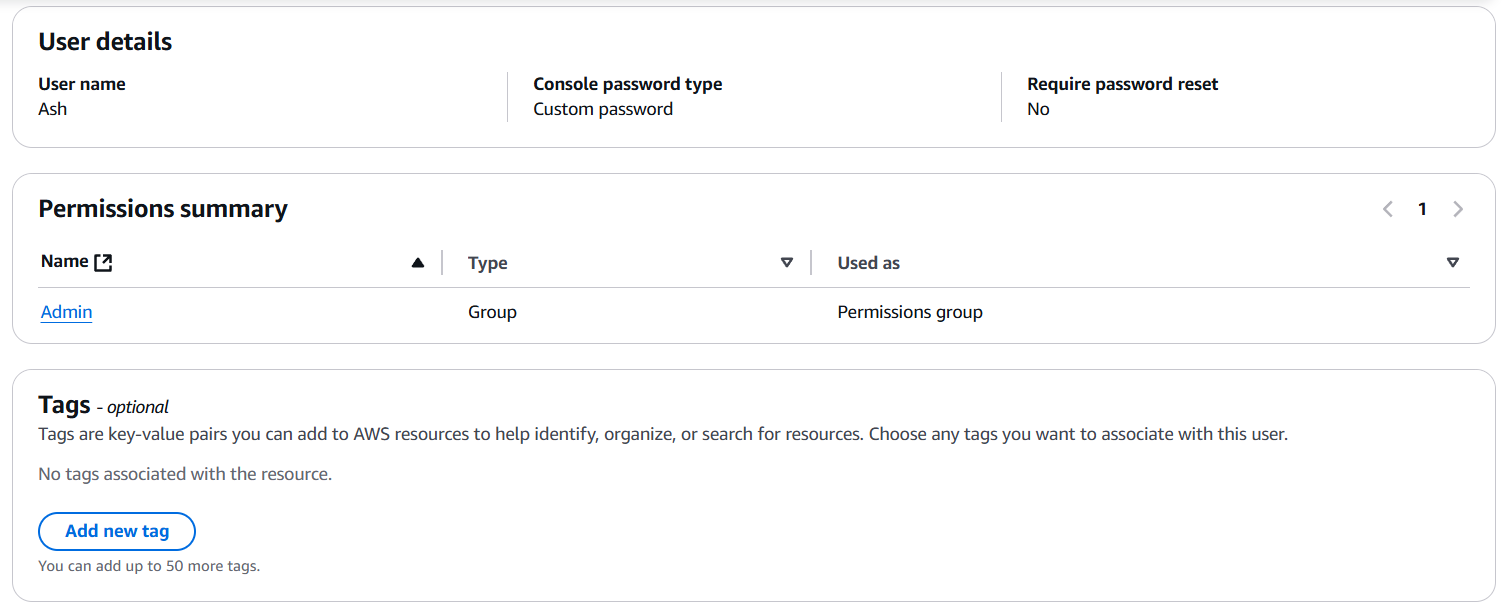Click the Custom password value text
The height and width of the screenshot is (608, 1503).
(603, 109)
